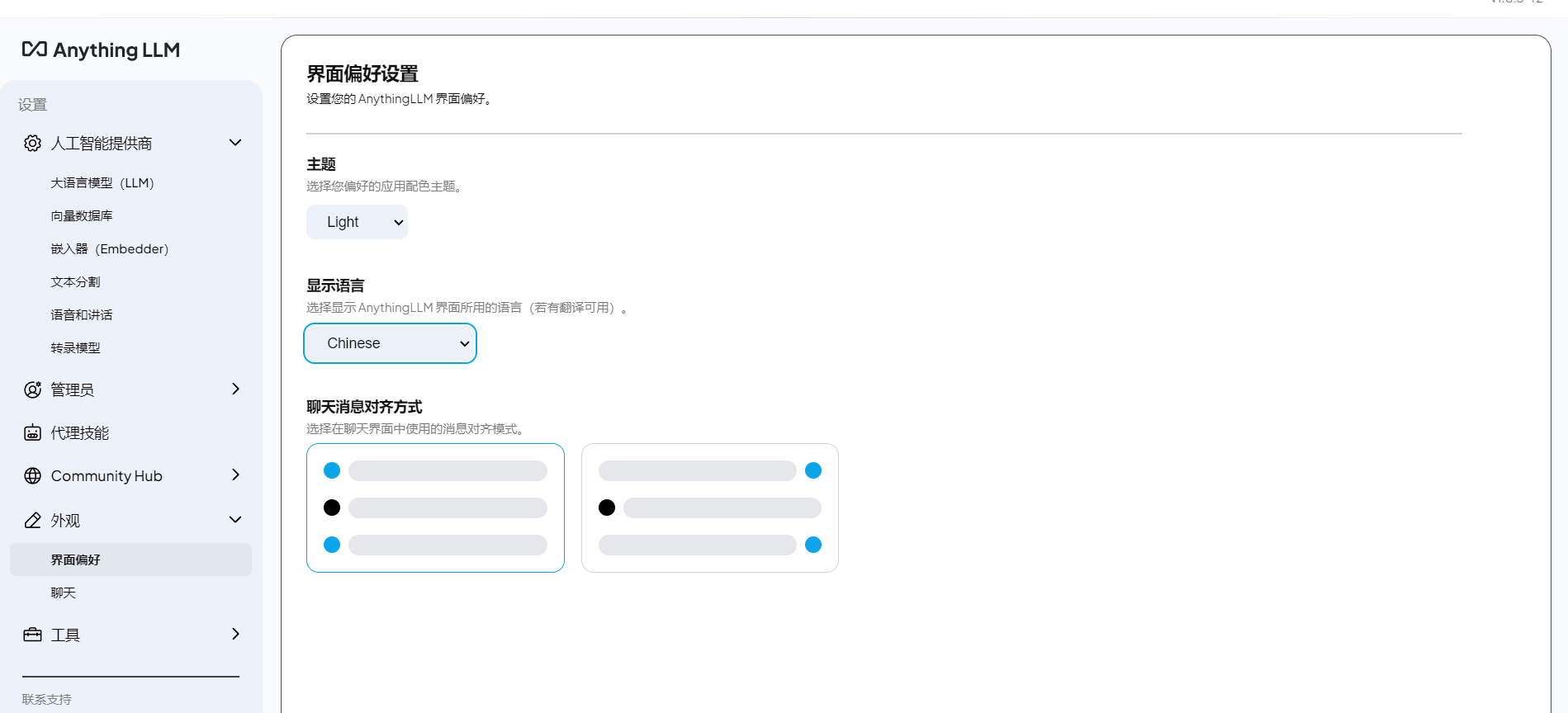Screen dimensions: 1568x713
Task: Click the 设置 sidebar header text
Action: coord(33,105)
